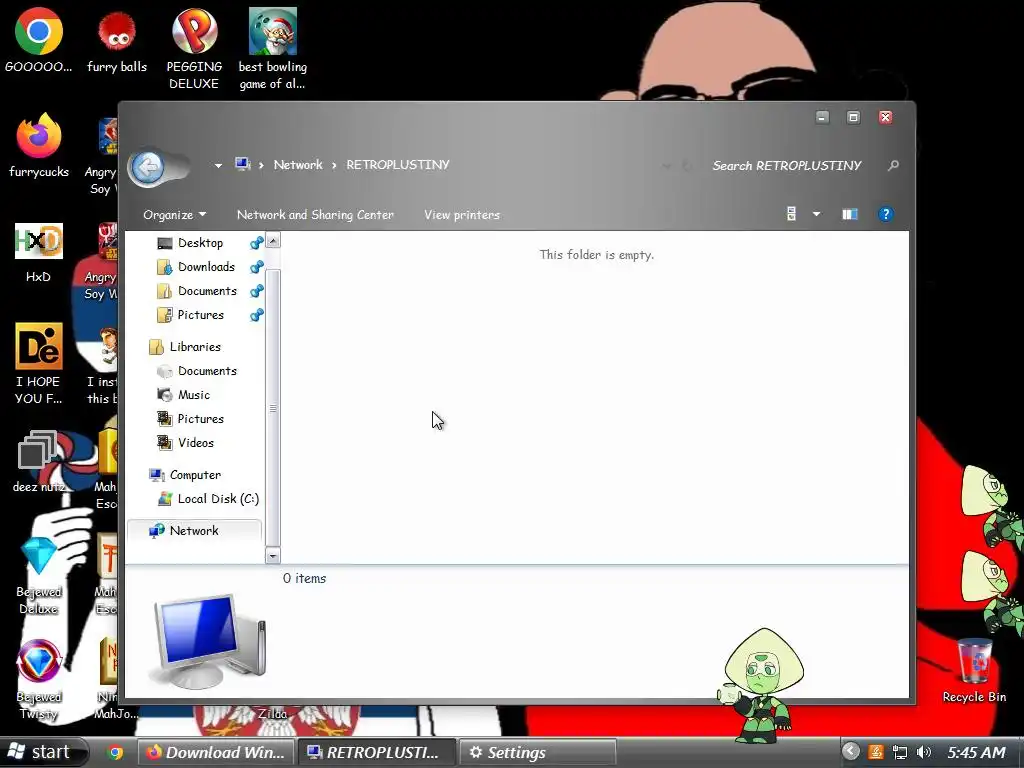The height and width of the screenshot is (768, 1024).
Task: Open the PEGGING DELUXE desktop icon
Action: click(x=194, y=48)
